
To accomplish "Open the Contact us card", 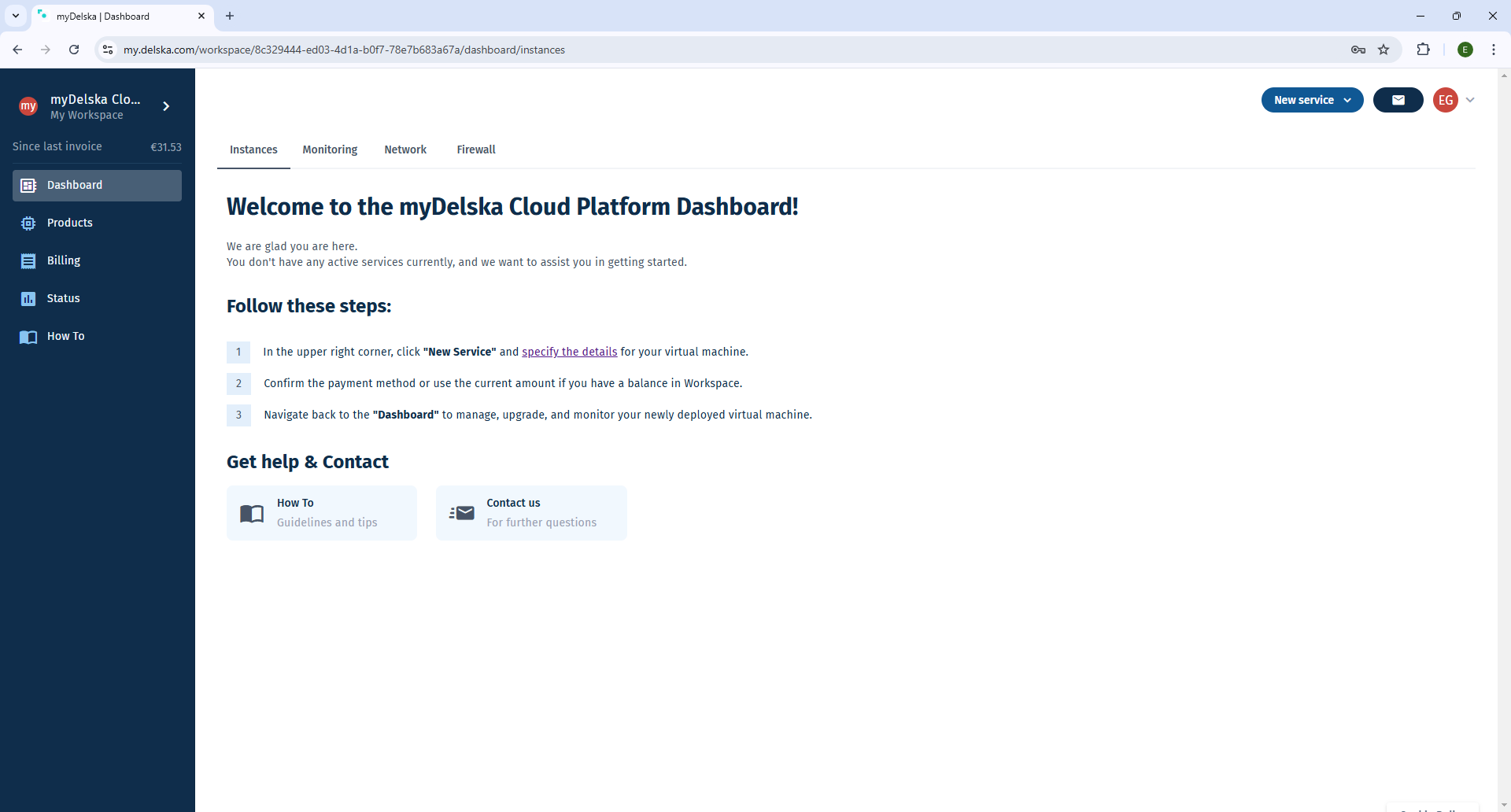I will coord(531,513).
